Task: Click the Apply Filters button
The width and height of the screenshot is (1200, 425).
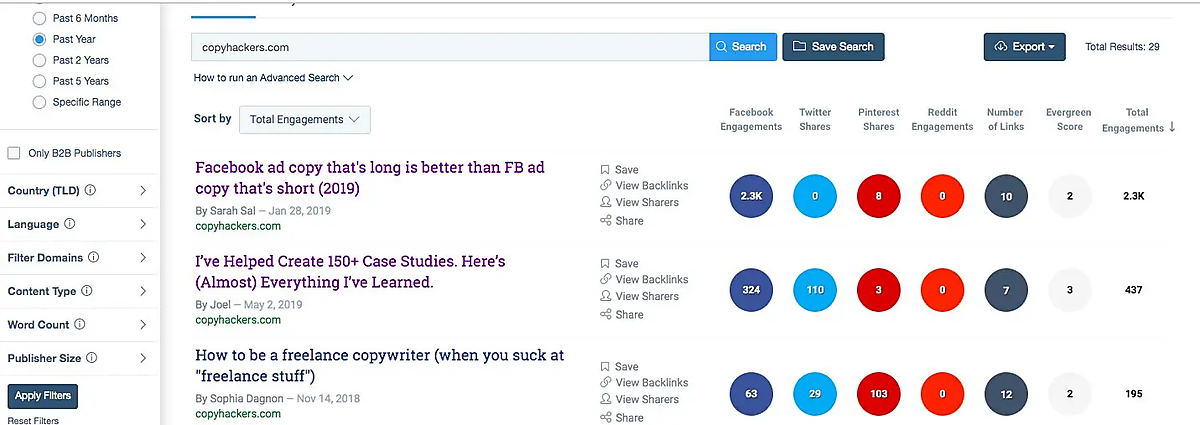Action: click(x=42, y=396)
